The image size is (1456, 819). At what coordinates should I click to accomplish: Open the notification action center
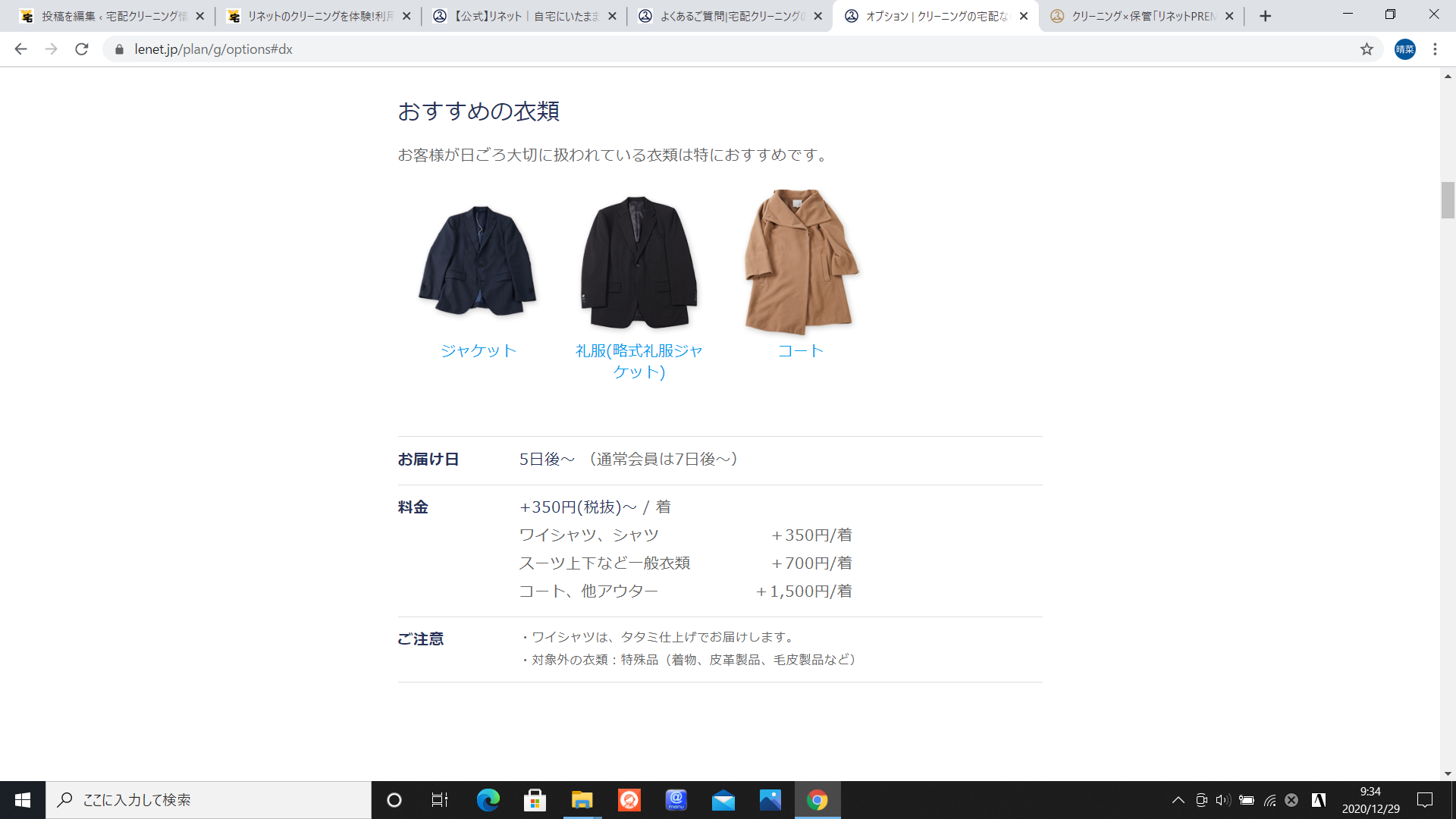click(1425, 800)
